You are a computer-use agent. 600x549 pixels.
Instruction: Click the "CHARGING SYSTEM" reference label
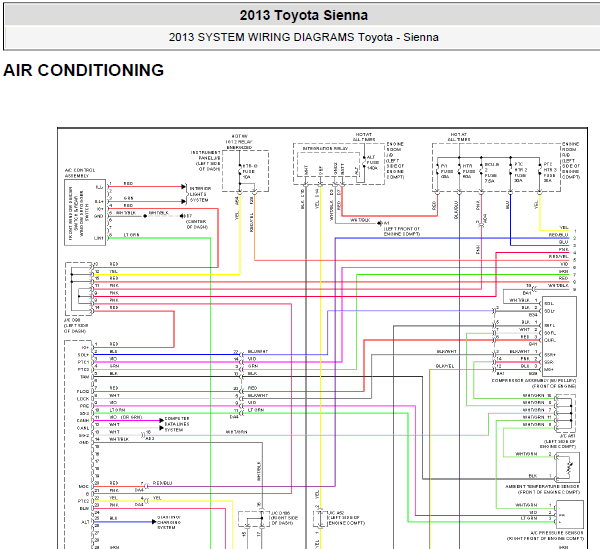[169, 525]
